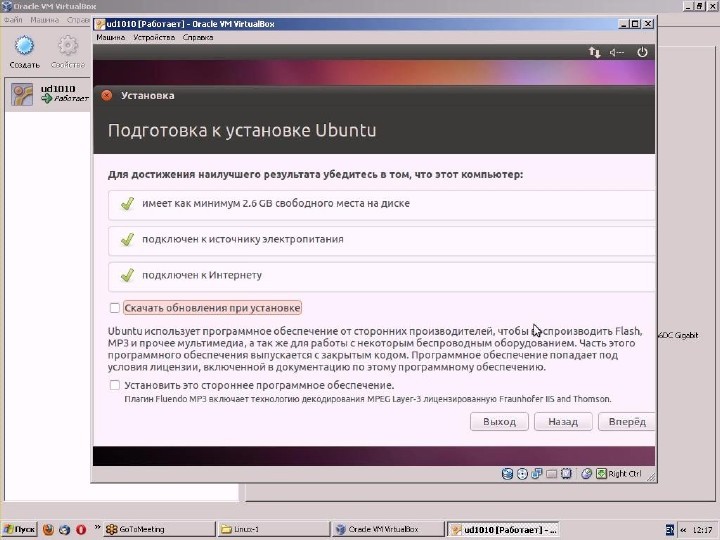Click mouse integration icon in VM status bar
The image size is (720, 540).
(586, 473)
